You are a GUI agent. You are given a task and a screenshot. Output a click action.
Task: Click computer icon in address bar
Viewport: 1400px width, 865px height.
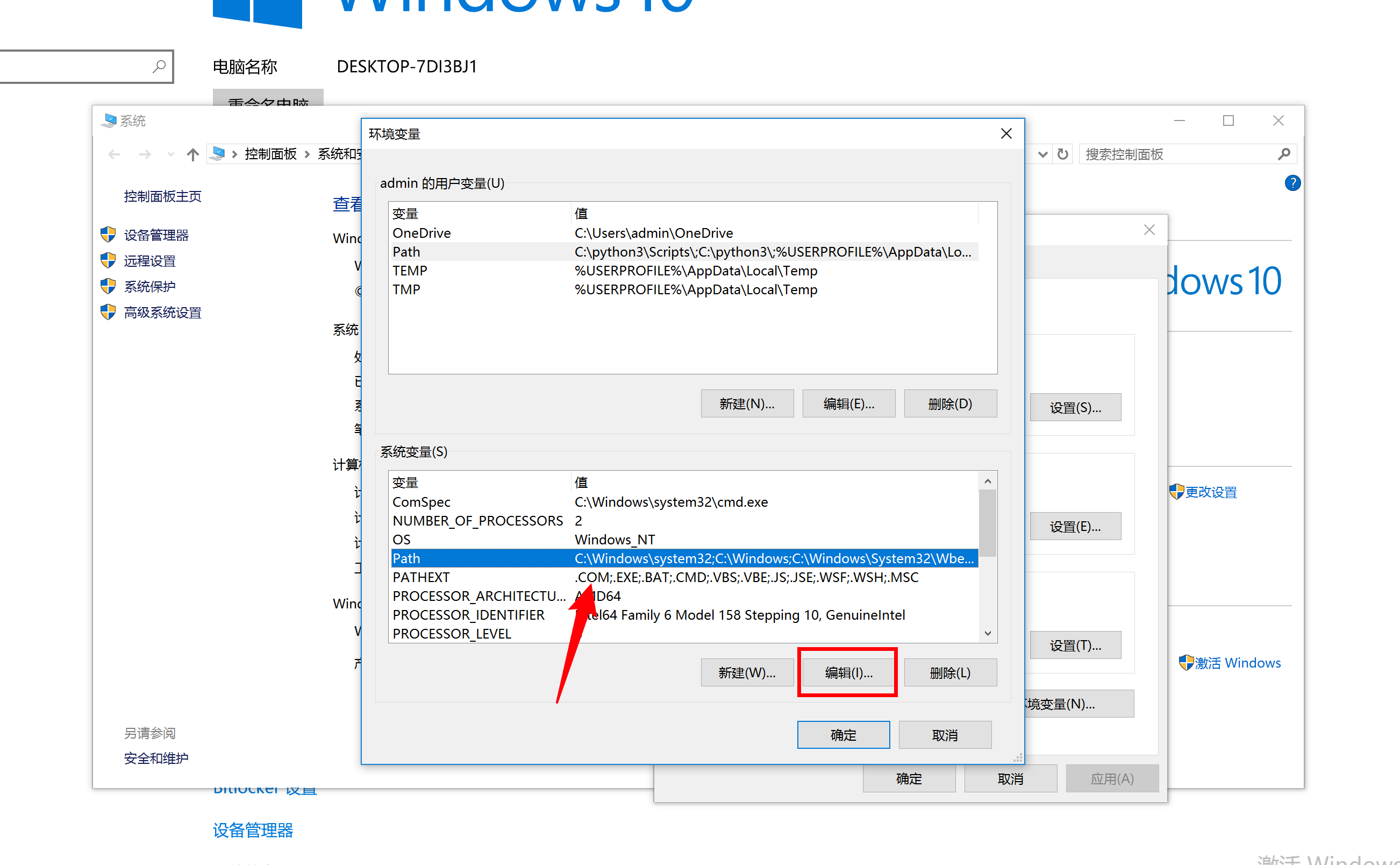(218, 153)
